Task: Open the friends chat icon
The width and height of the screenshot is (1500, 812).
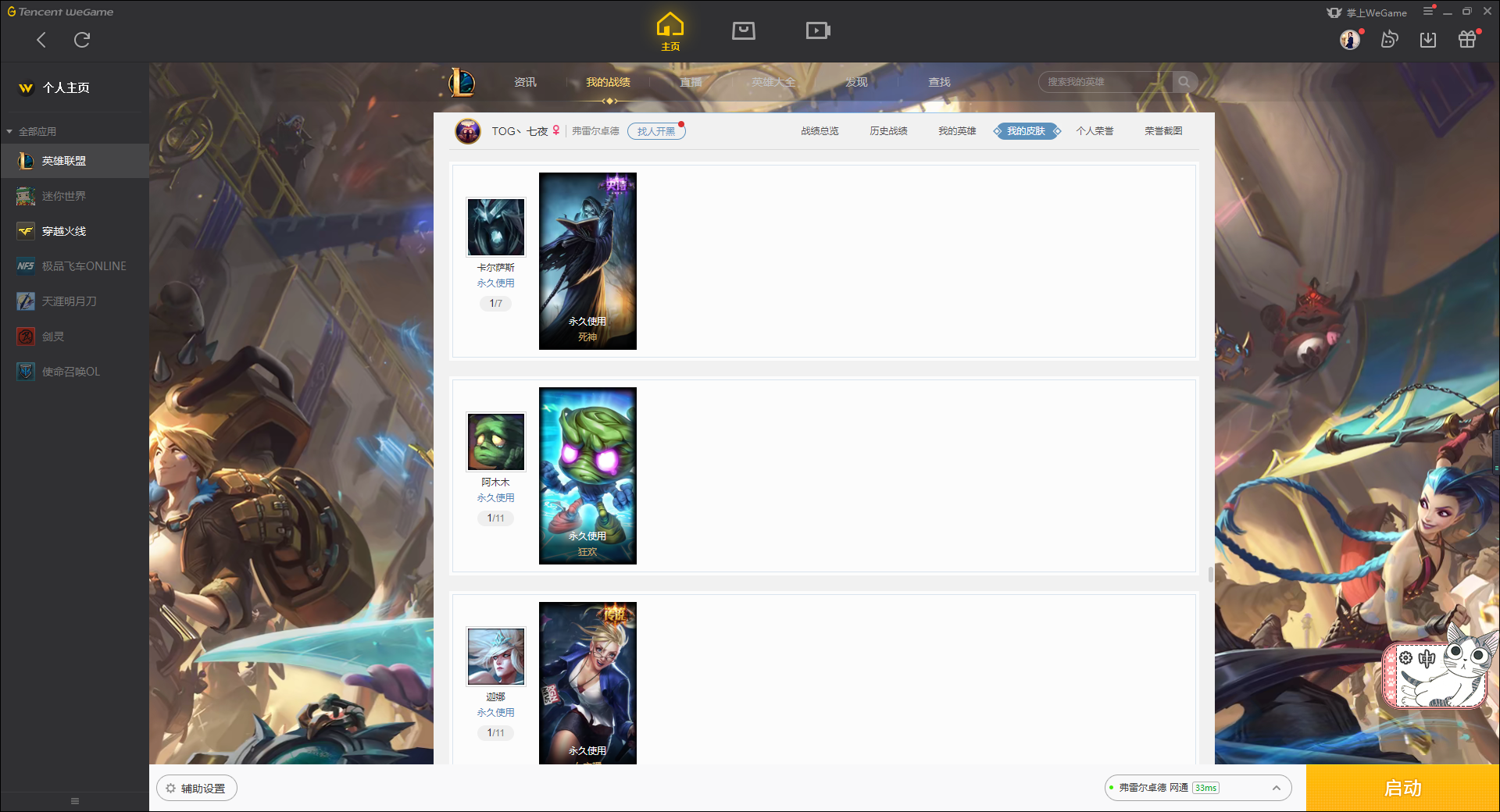Action: (1389, 39)
